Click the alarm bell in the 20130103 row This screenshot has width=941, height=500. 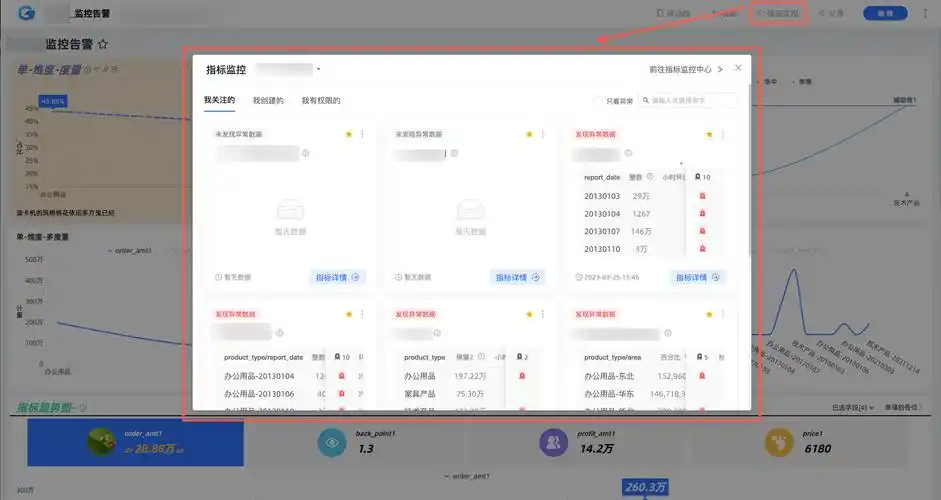tap(702, 196)
